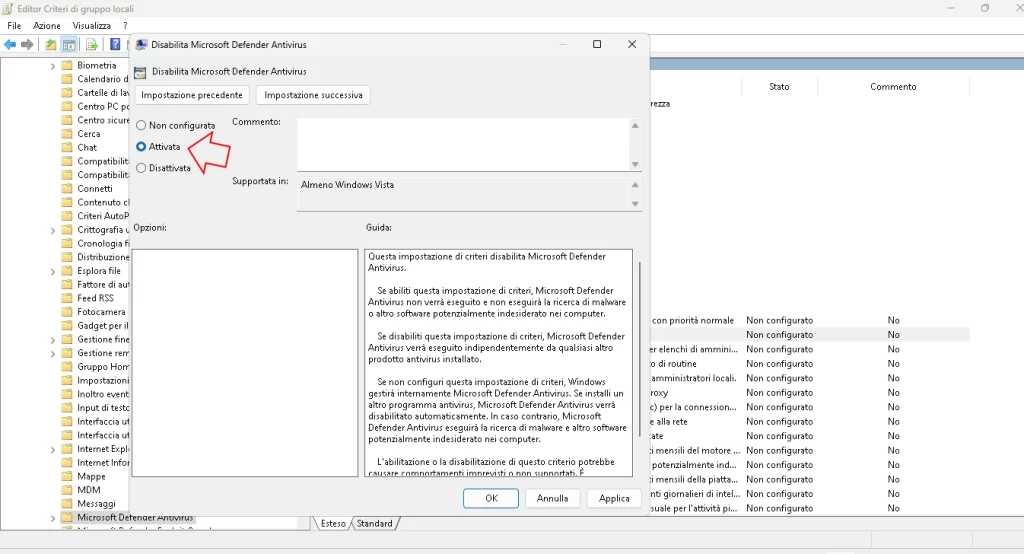Click the grey forward arrow in toolbar

click(27, 44)
